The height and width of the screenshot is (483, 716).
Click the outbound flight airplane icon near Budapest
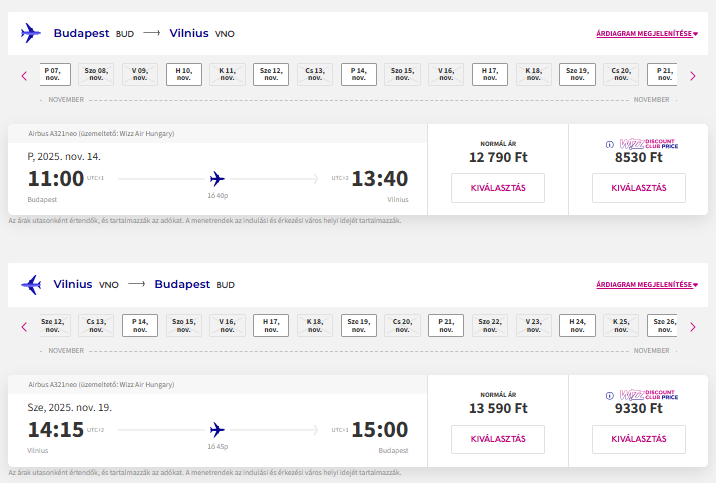point(31,33)
